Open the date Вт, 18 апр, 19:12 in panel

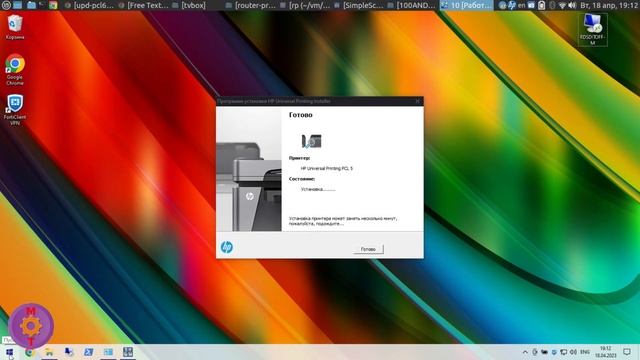[608, 5]
